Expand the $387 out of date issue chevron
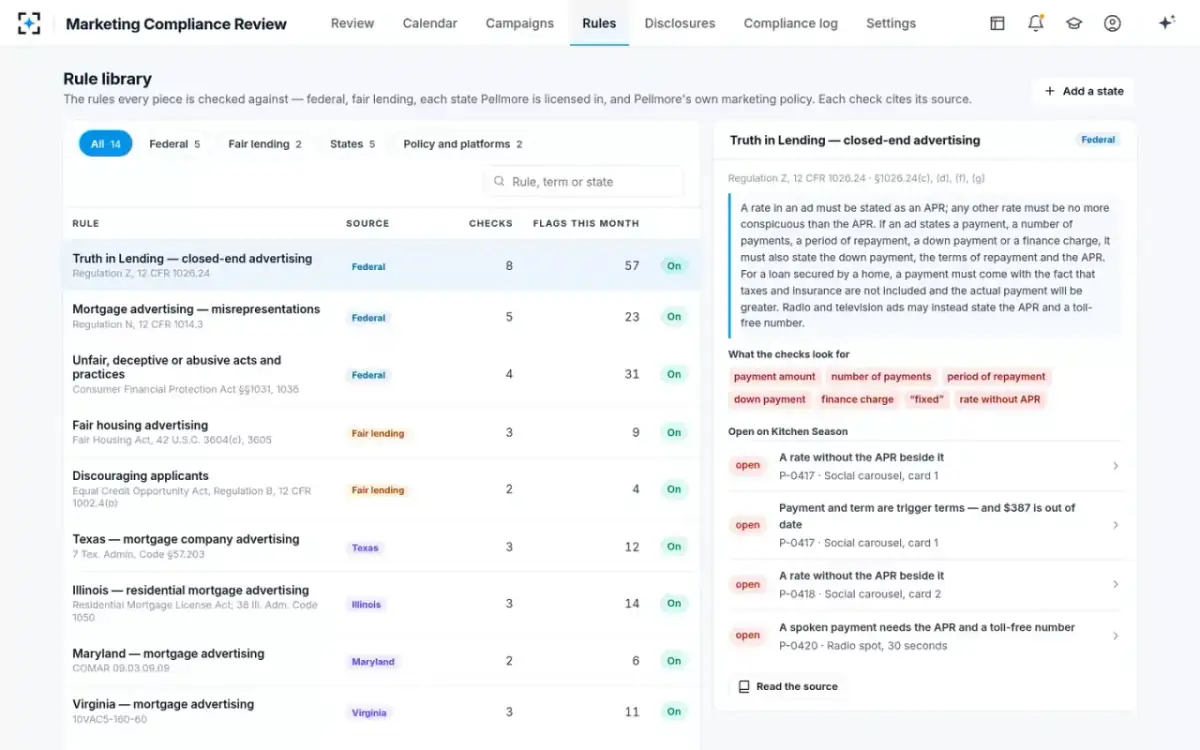The height and width of the screenshot is (750, 1200). pos(1115,525)
